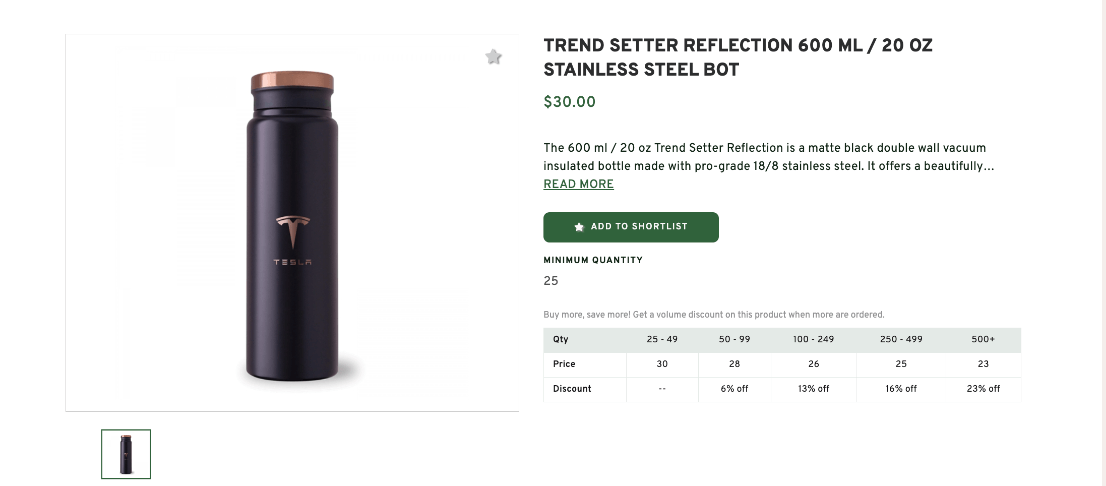Click the 6% off discount cell
This screenshot has height=486, width=1106.
click(x=734, y=389)
